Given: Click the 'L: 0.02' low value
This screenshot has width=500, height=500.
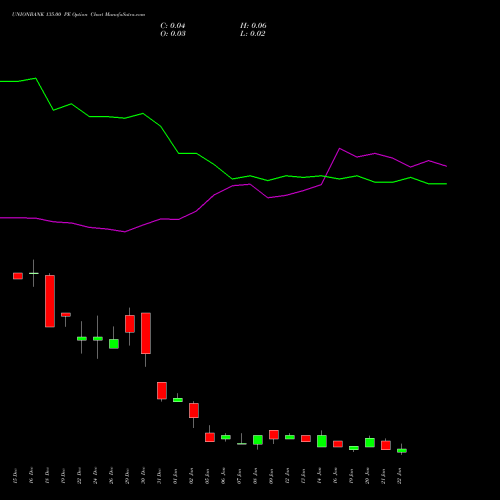Looking at the screenshot, I should (253, 34).
